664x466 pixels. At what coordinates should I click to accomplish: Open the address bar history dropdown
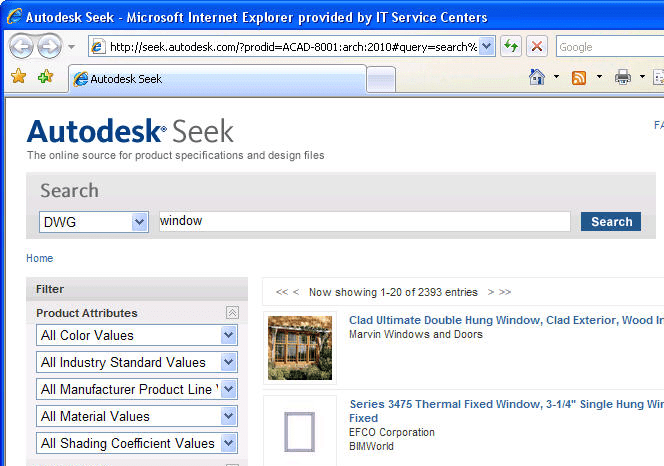(x=487, y=46)
